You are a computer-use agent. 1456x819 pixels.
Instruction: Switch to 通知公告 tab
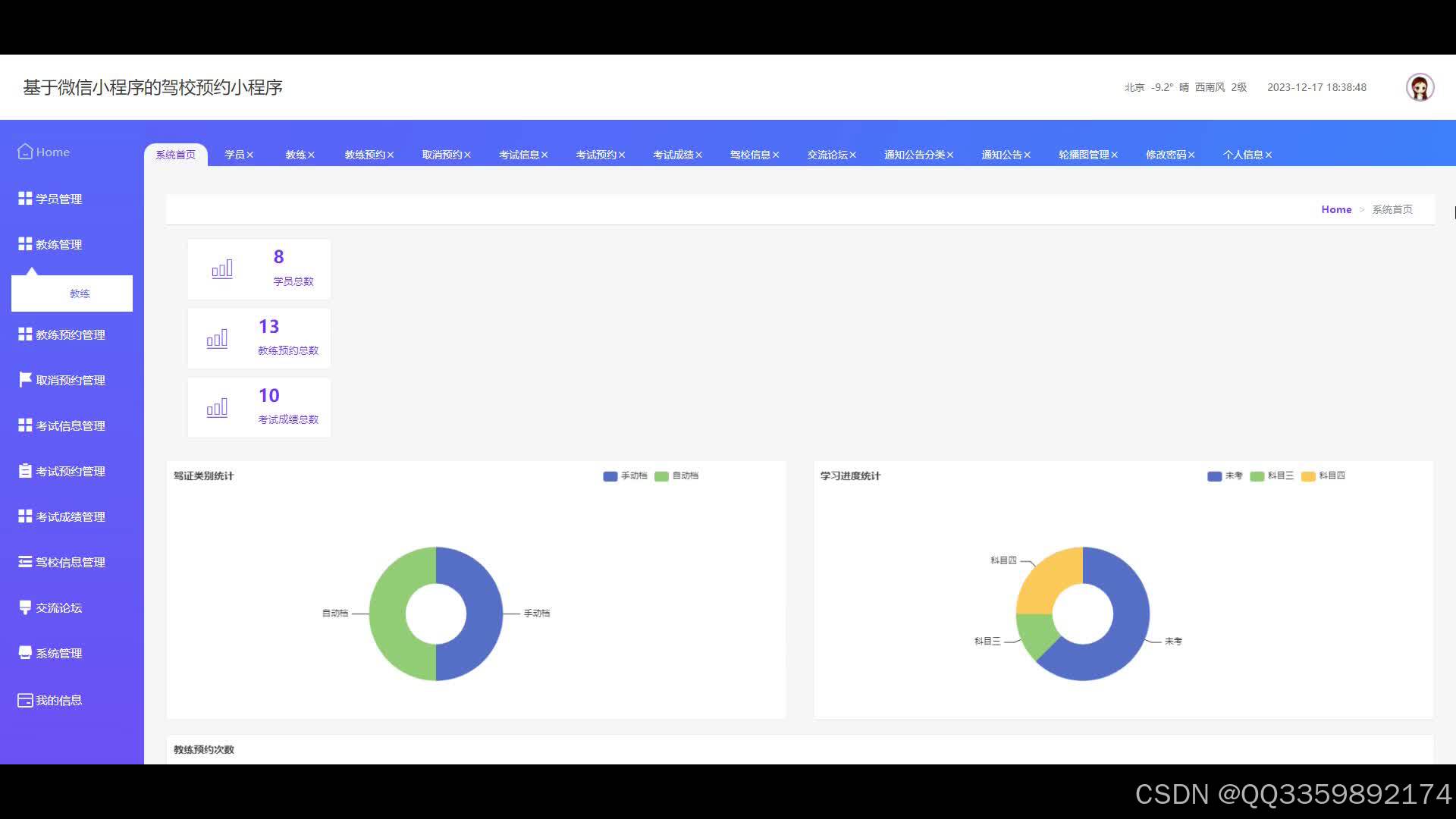click(1002, 155)
